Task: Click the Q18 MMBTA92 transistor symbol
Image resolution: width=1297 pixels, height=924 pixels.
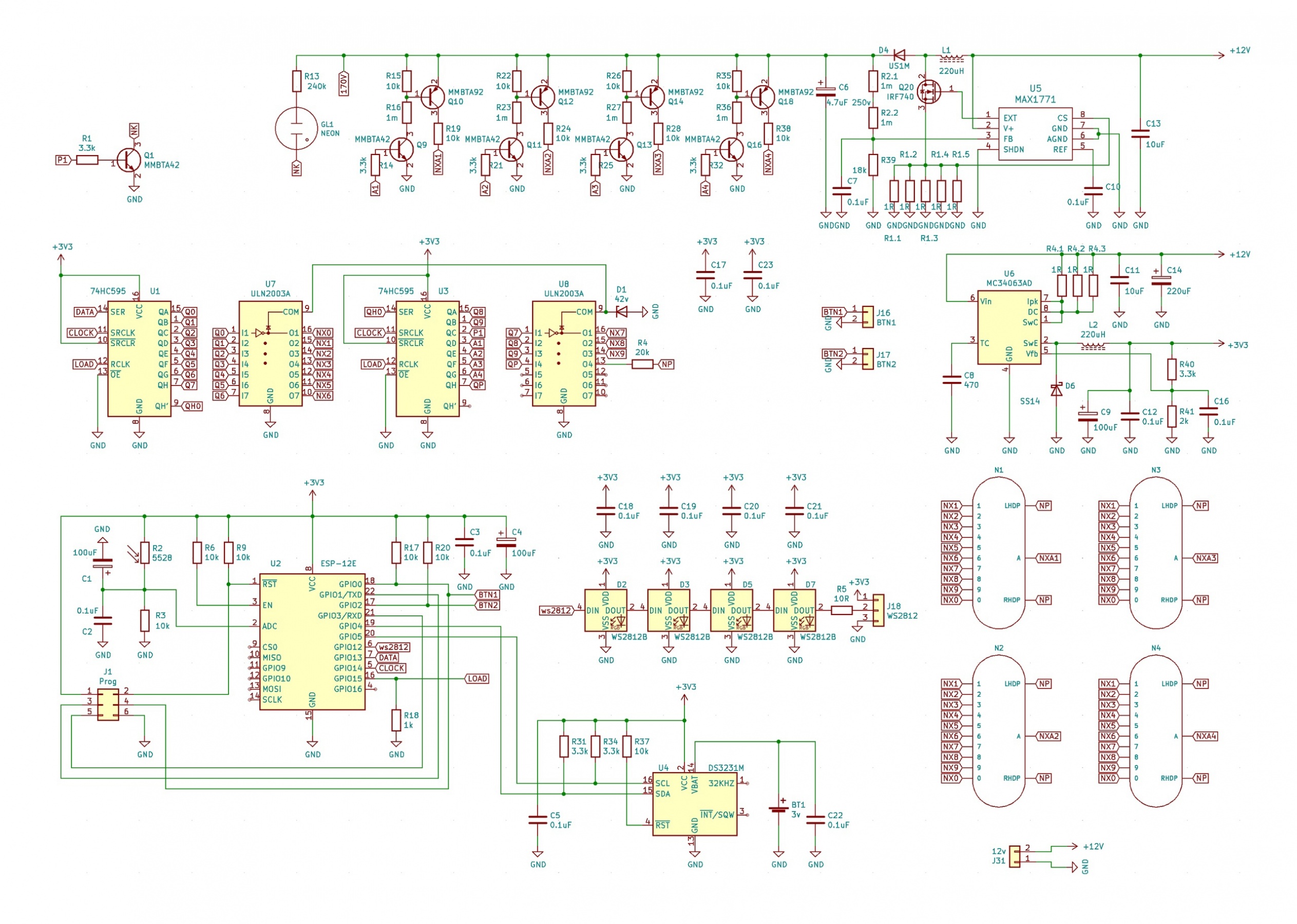Action: click(762, 98)
